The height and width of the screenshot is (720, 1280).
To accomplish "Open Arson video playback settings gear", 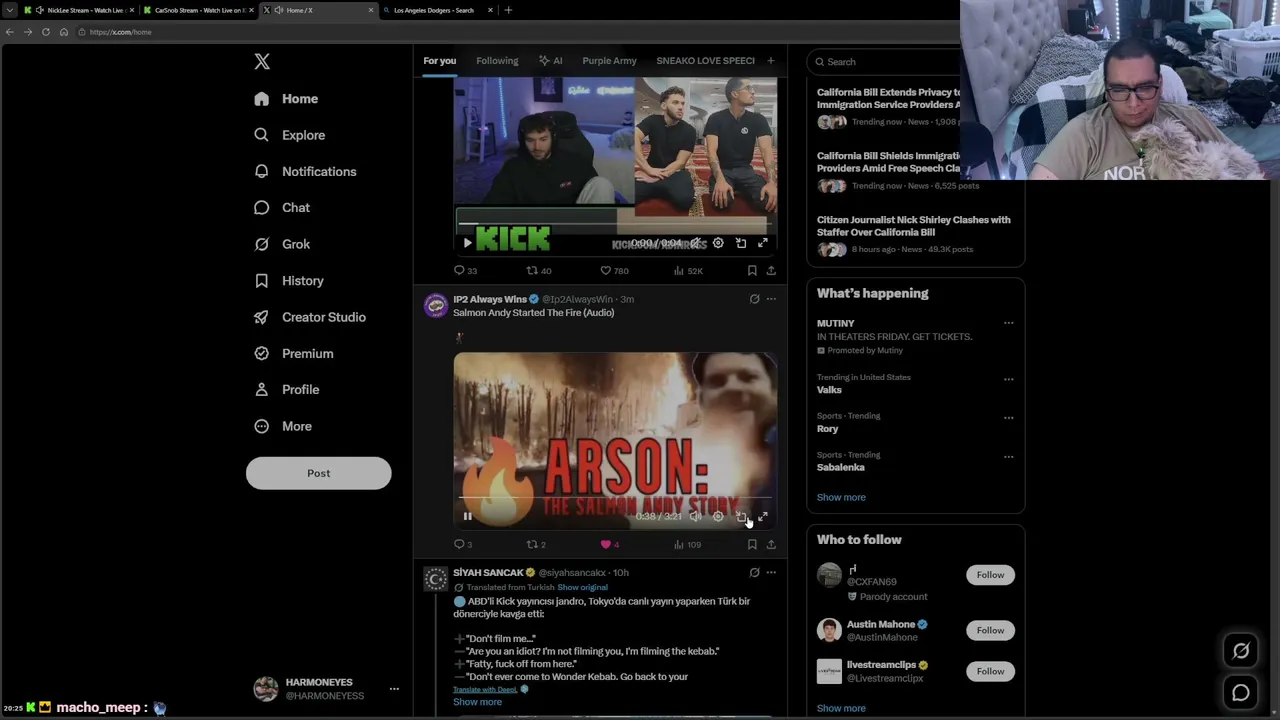I will tap(718, 516).
